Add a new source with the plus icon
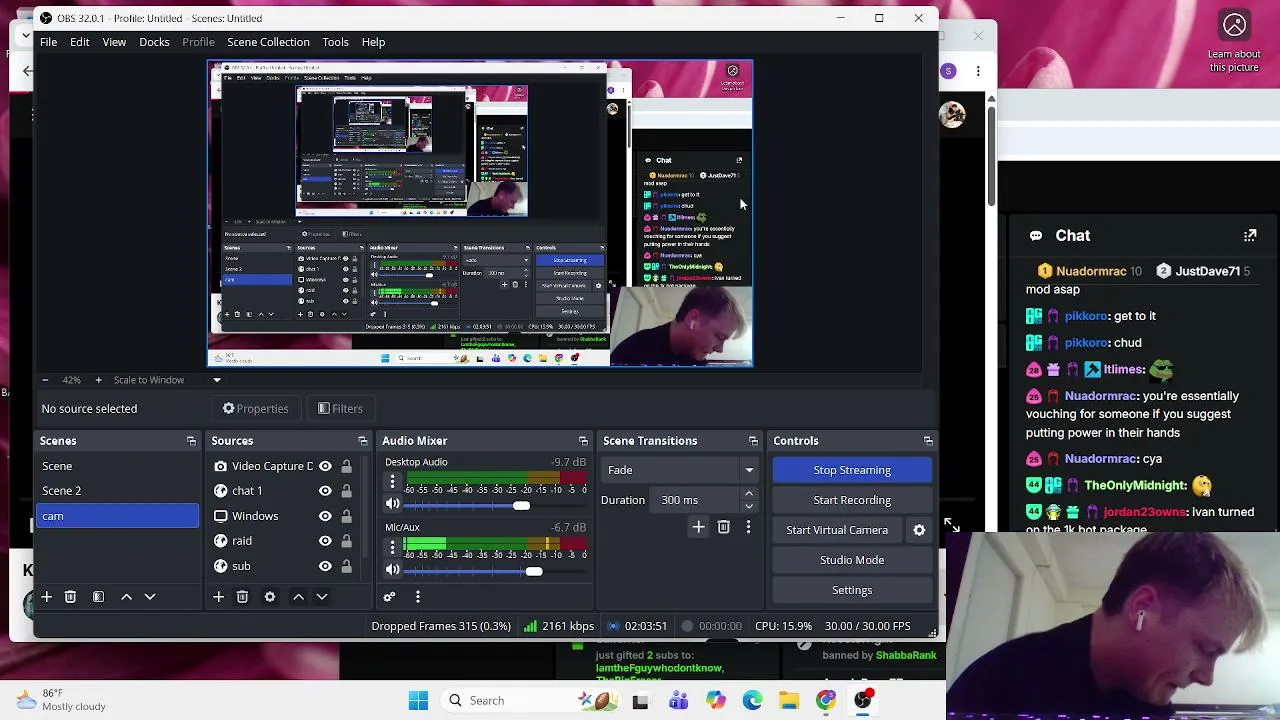This screenshot has height=720, width=1280. (218, 597)
